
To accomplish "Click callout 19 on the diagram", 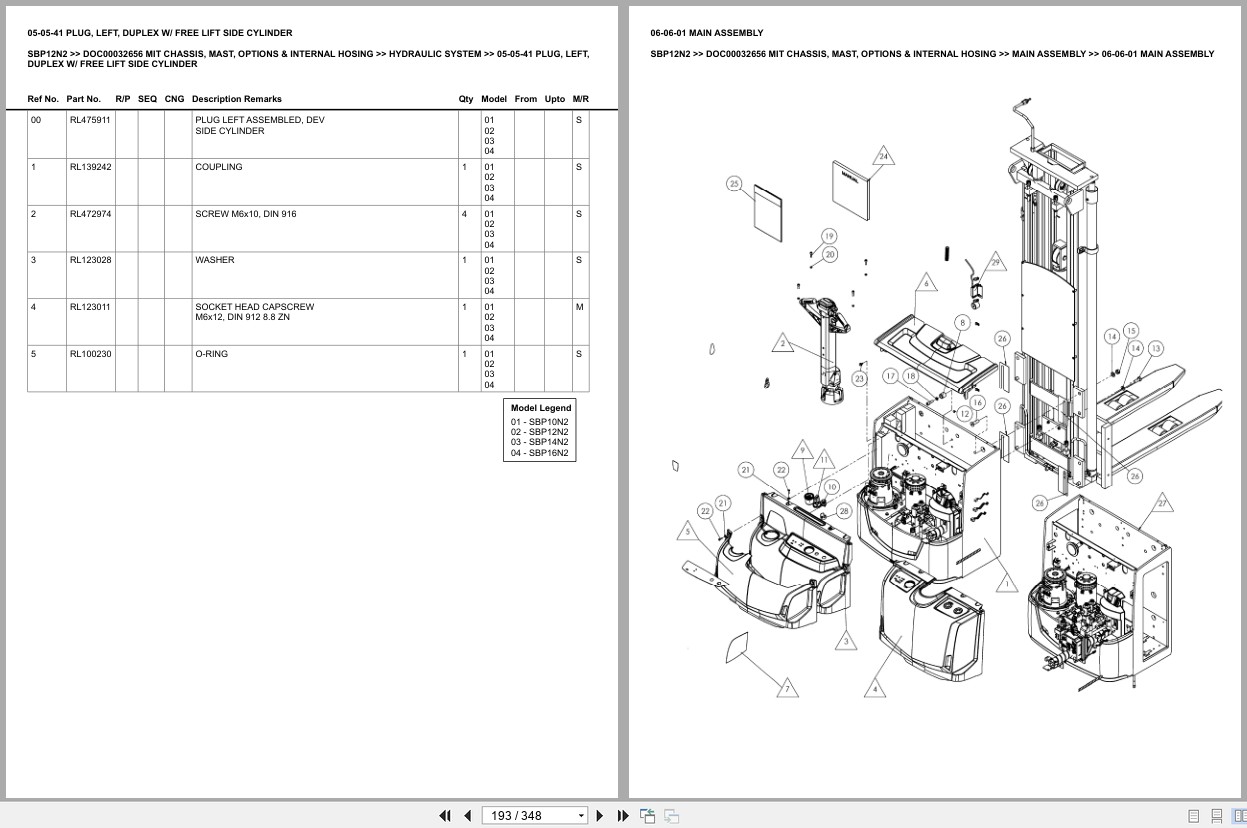I will pyautogui.click(x=829, y=236).
